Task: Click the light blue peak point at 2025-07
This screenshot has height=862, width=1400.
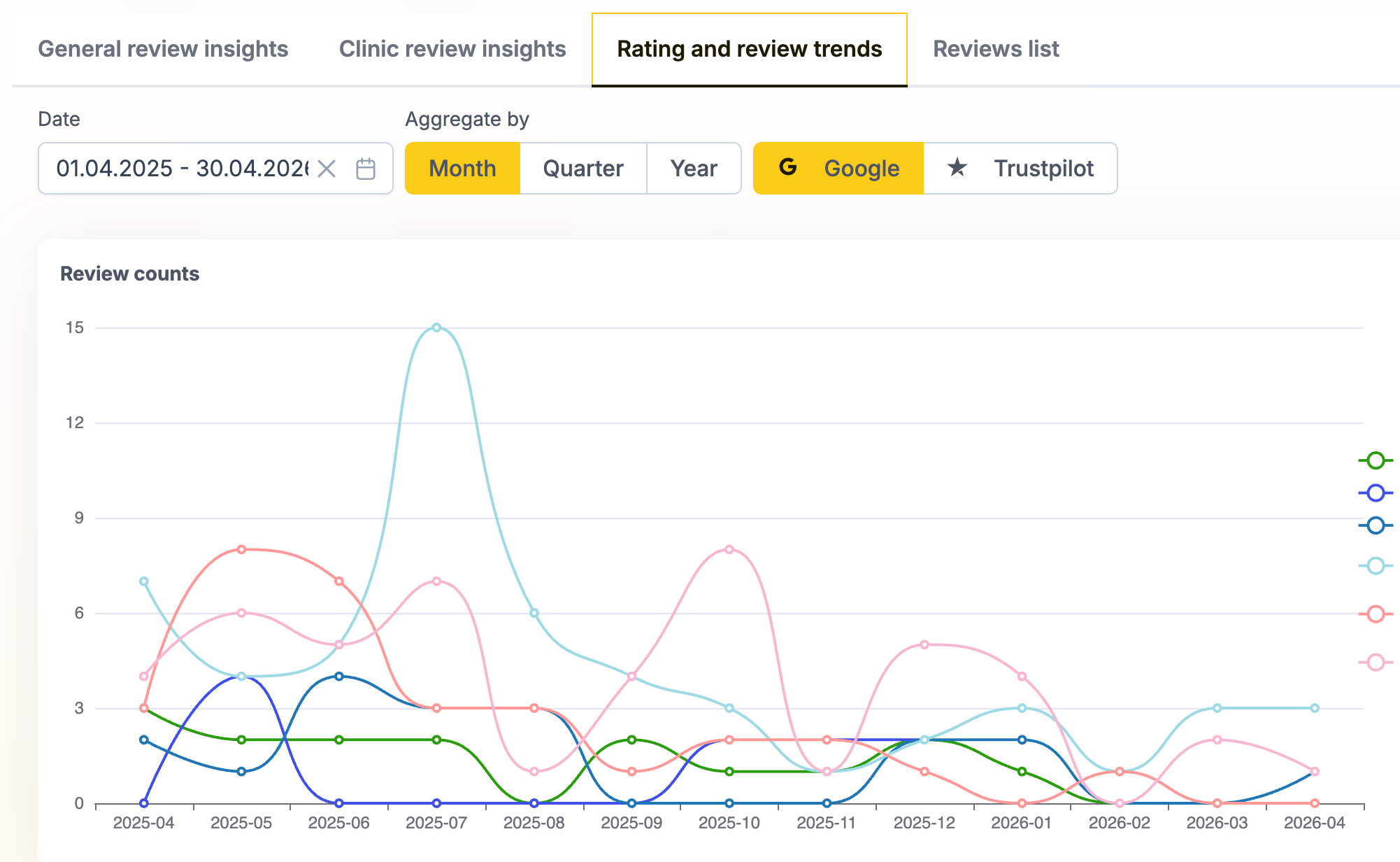Action: pos(436,327)
